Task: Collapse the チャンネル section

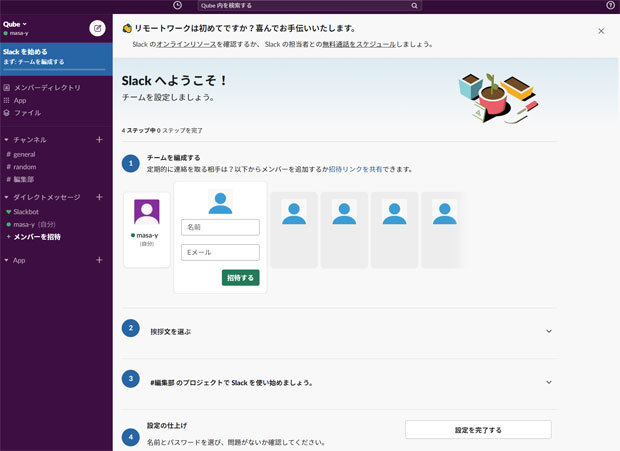Action: pos(6,140)
